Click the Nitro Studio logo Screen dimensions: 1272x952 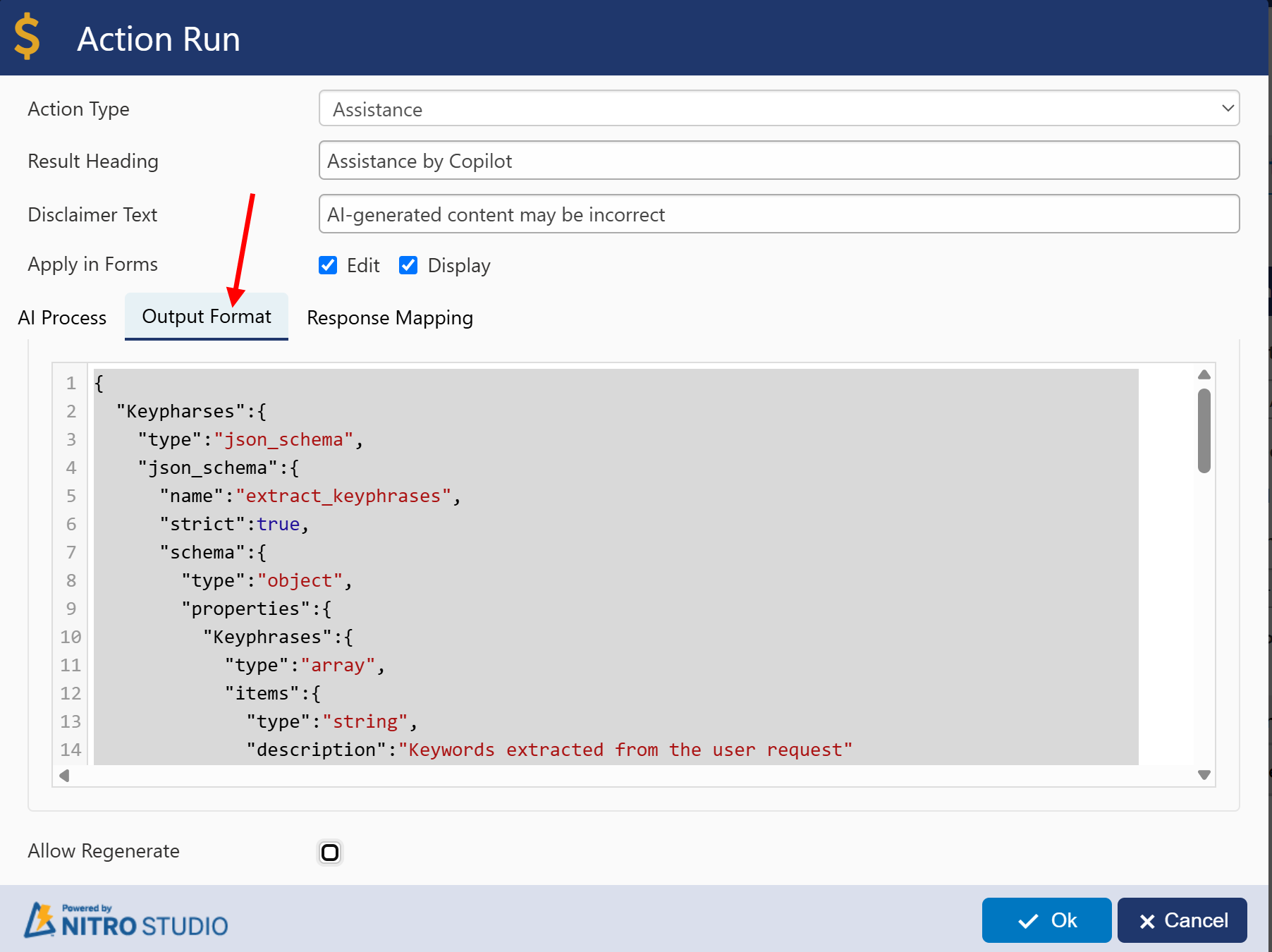tap(126, 920)
